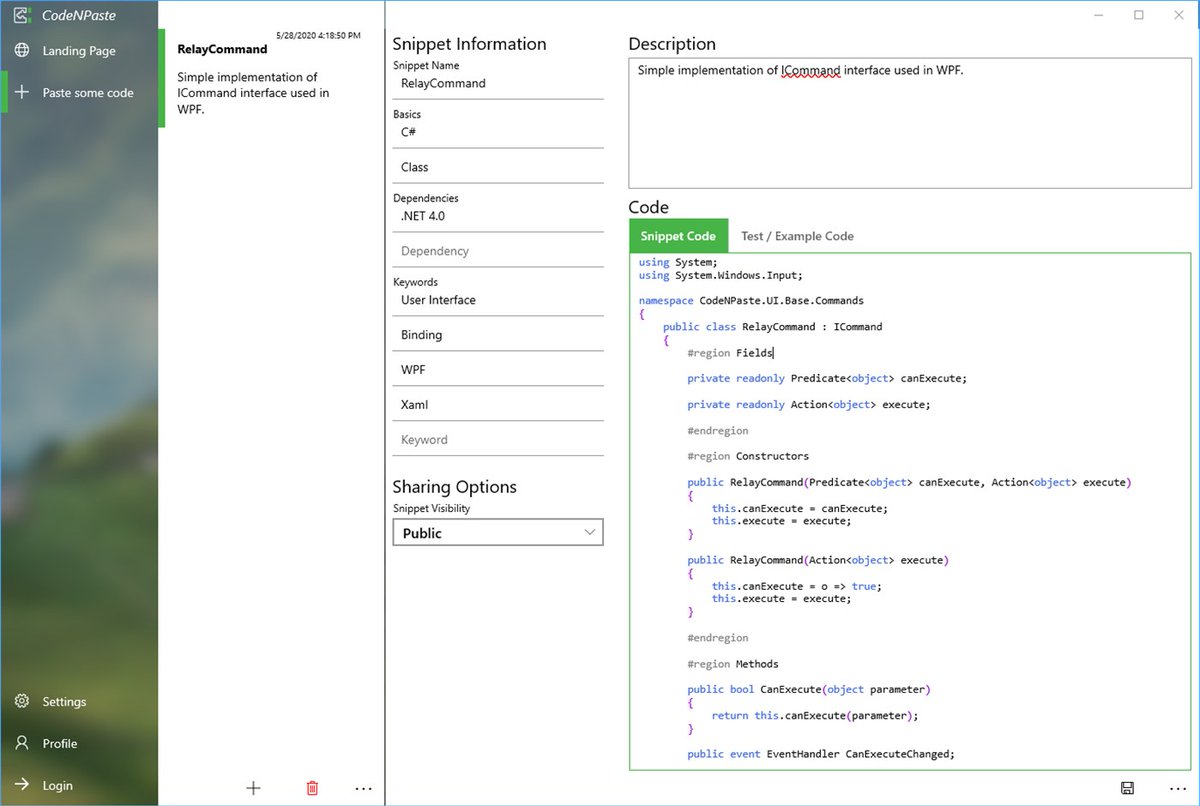
Task: Delete snippet with the red trash icon
Action: [312, 788]
